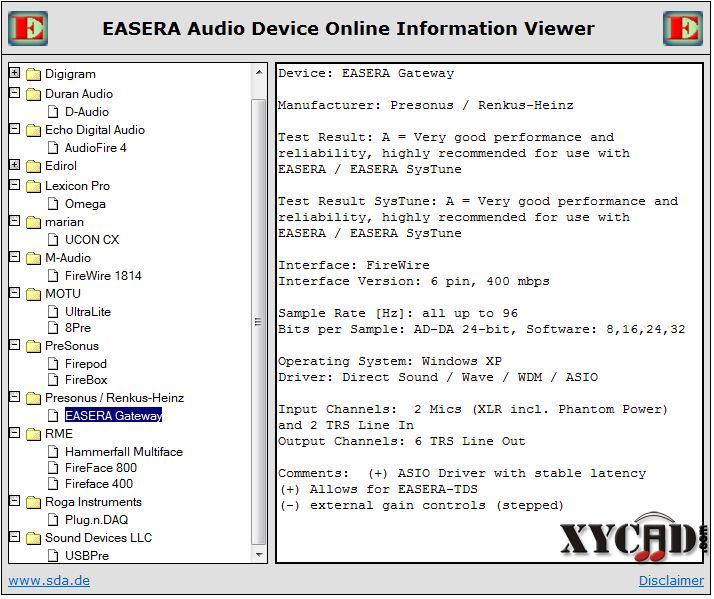
Task: Click the RME folder icon
Action: 33,434
